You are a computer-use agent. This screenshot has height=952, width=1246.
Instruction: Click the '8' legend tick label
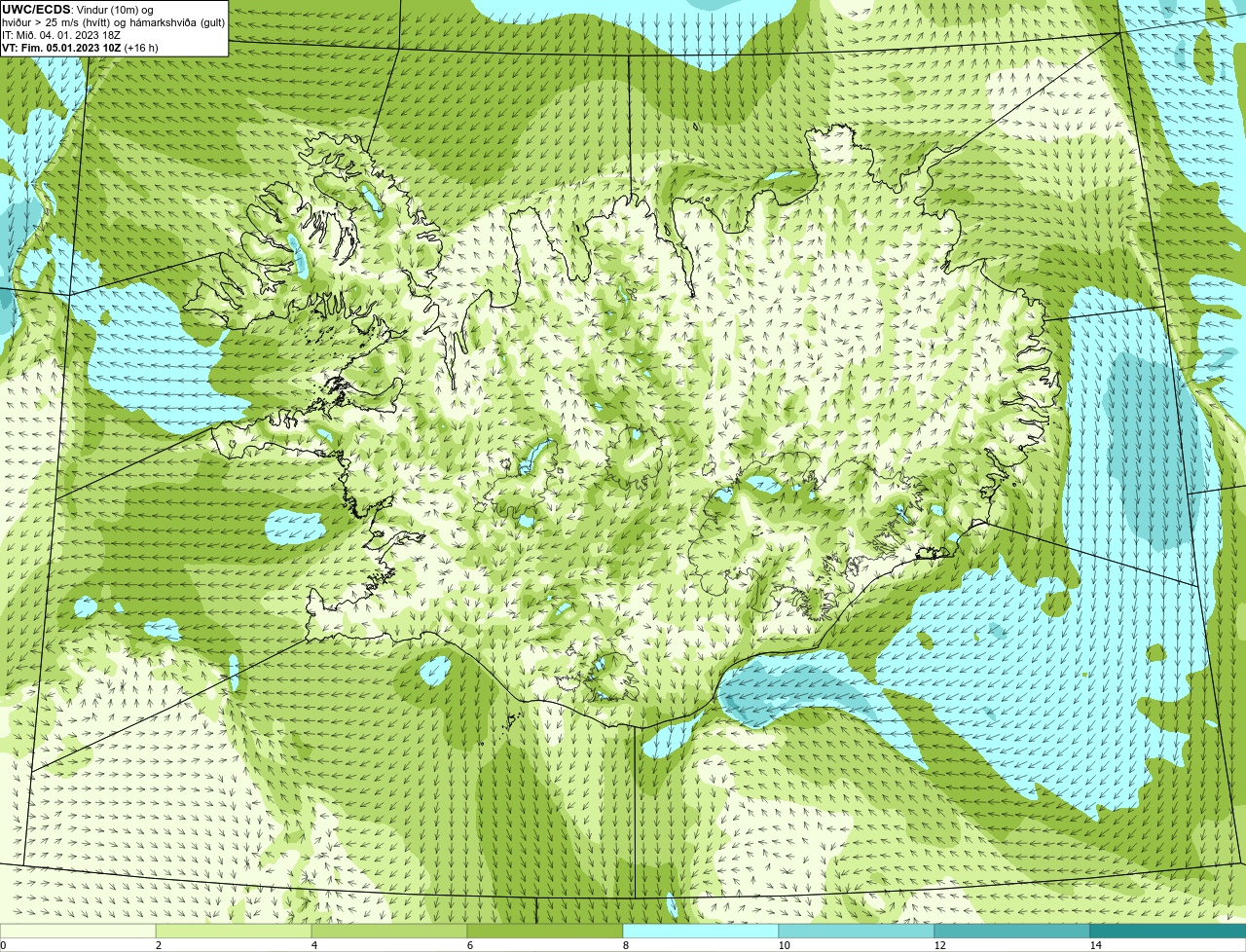click(626, 945)
